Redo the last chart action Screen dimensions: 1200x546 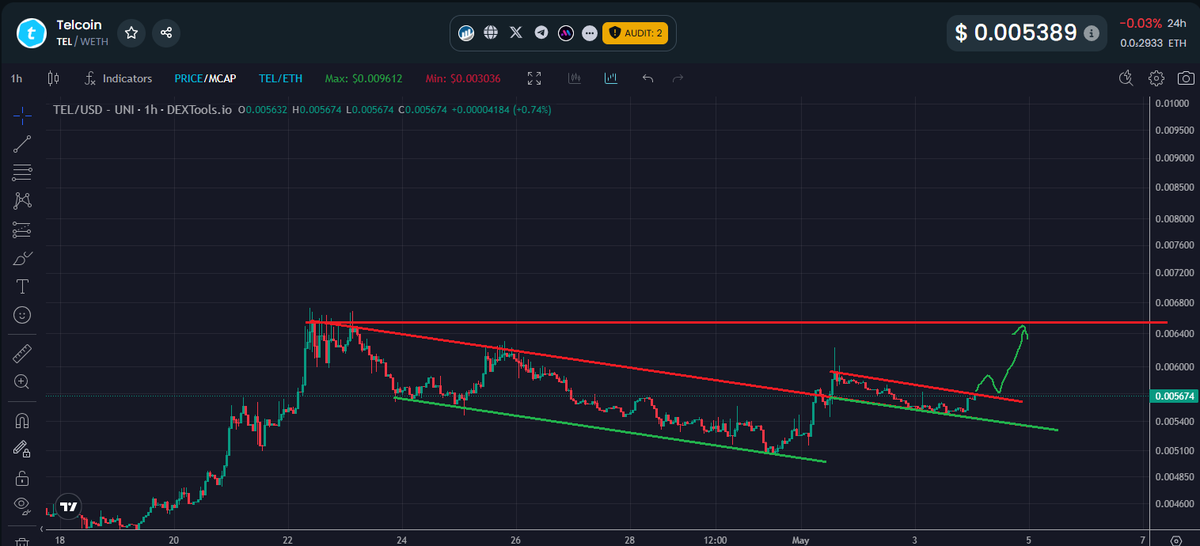(x=678, y=78)
